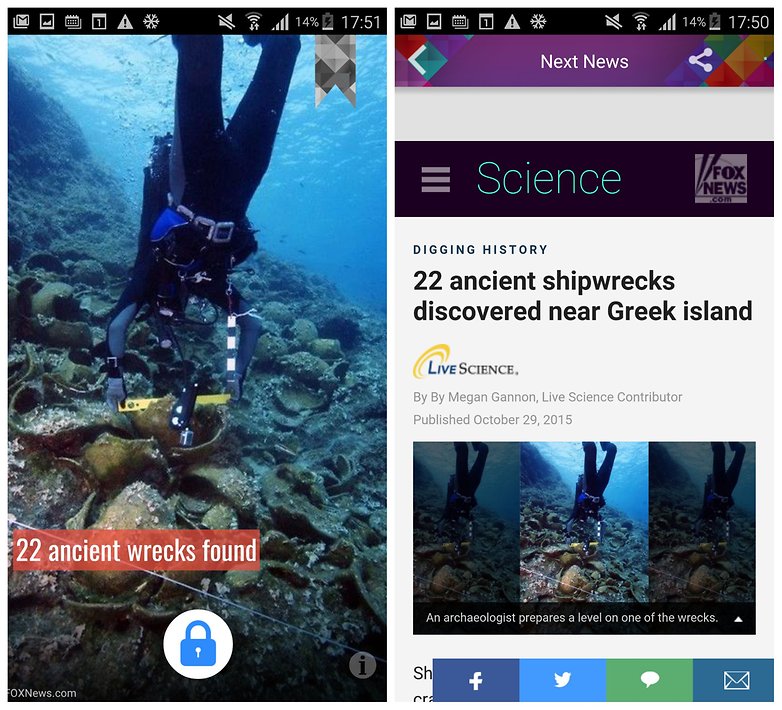This screenshot has width=782, height=710.
Task: Go back with the Next News arrow
Action: 418,60
